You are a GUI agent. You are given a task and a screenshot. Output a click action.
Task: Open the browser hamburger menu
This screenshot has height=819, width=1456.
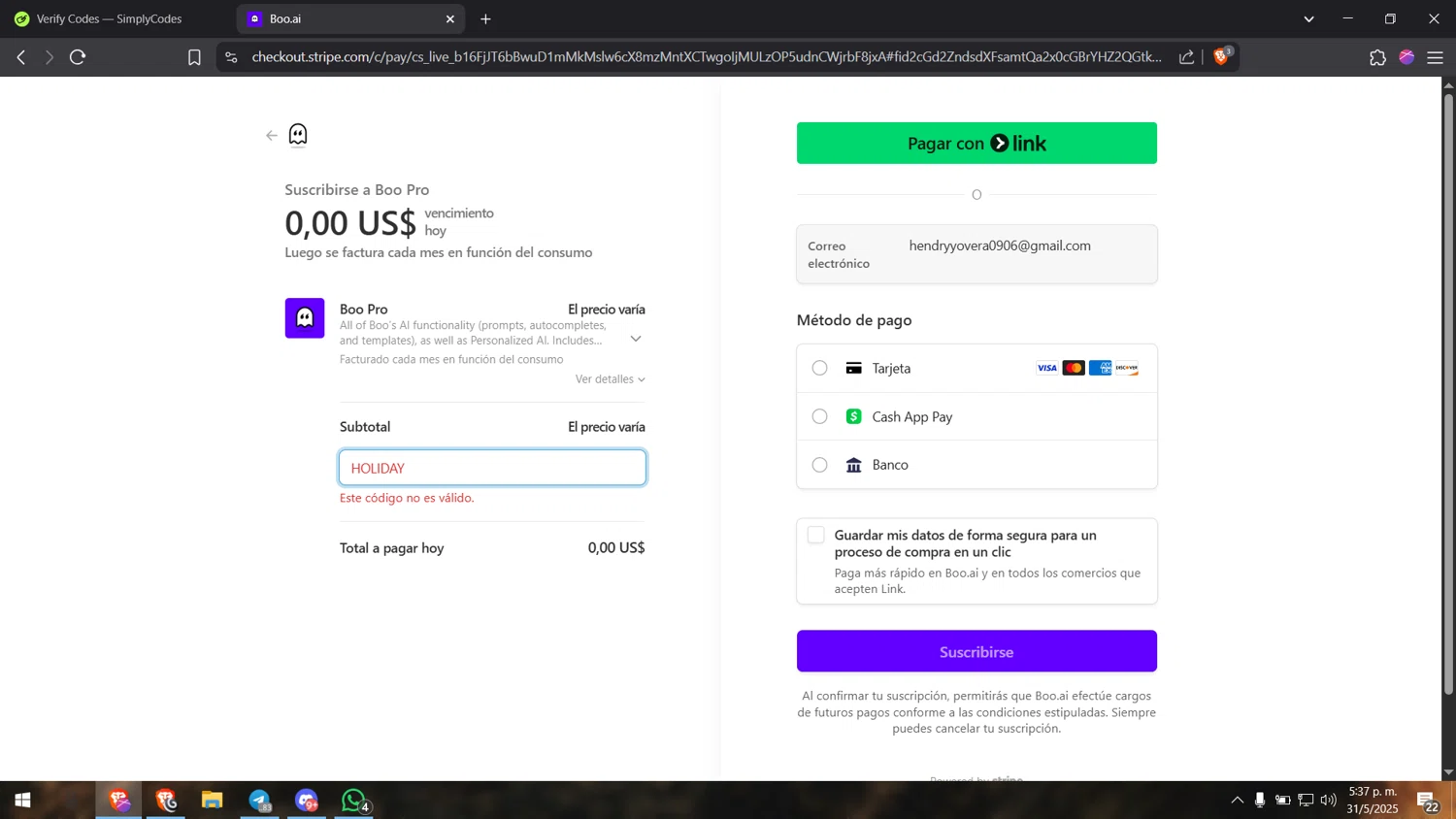[1436, 57]
